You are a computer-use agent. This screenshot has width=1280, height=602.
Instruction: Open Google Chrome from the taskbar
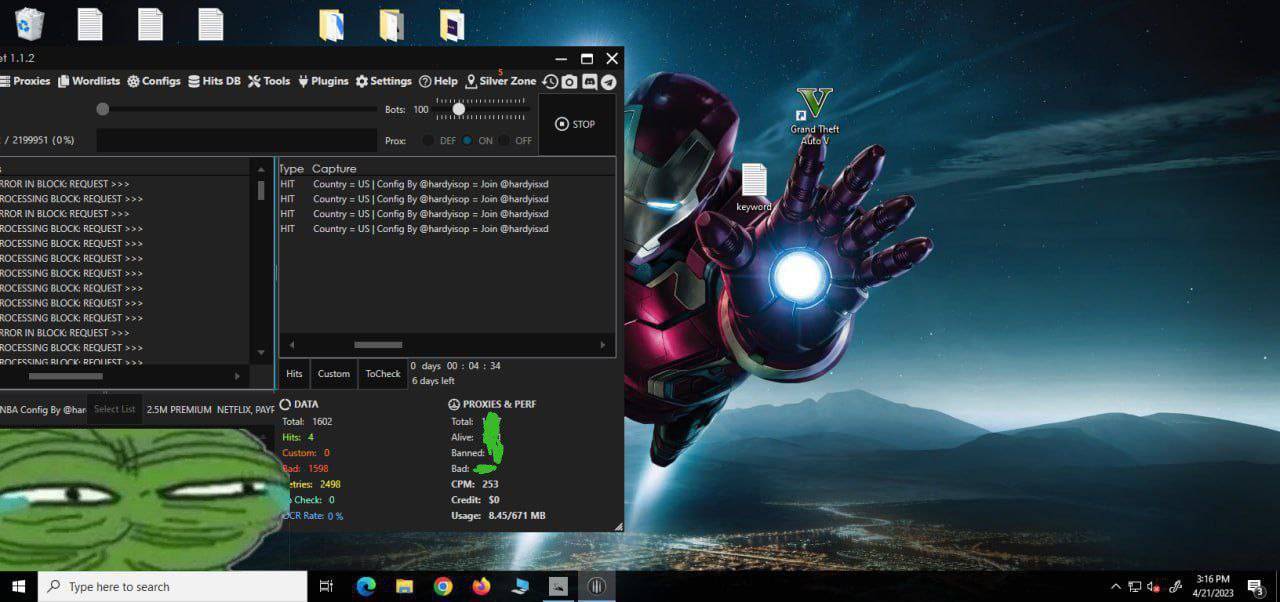(443, 586)
